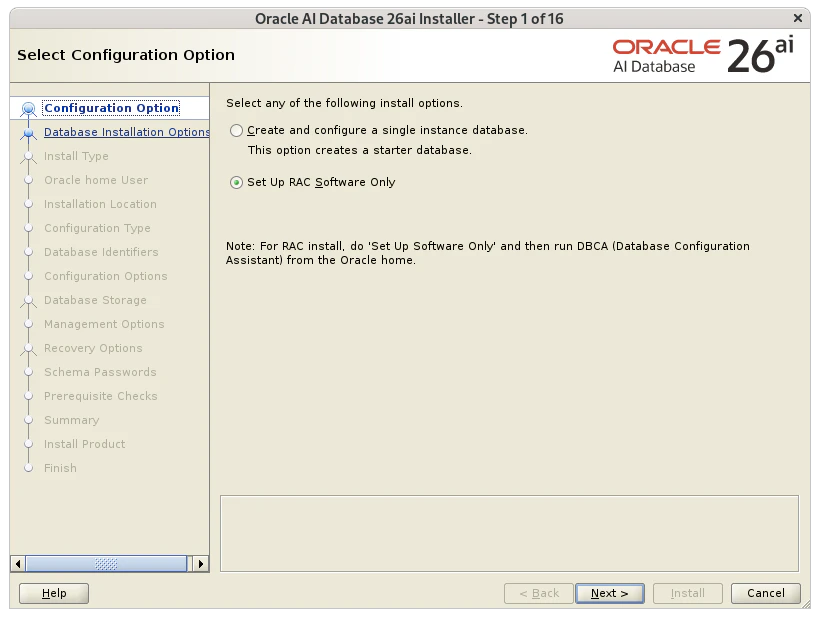Click the Schema Passwords step label

(100, 372)
